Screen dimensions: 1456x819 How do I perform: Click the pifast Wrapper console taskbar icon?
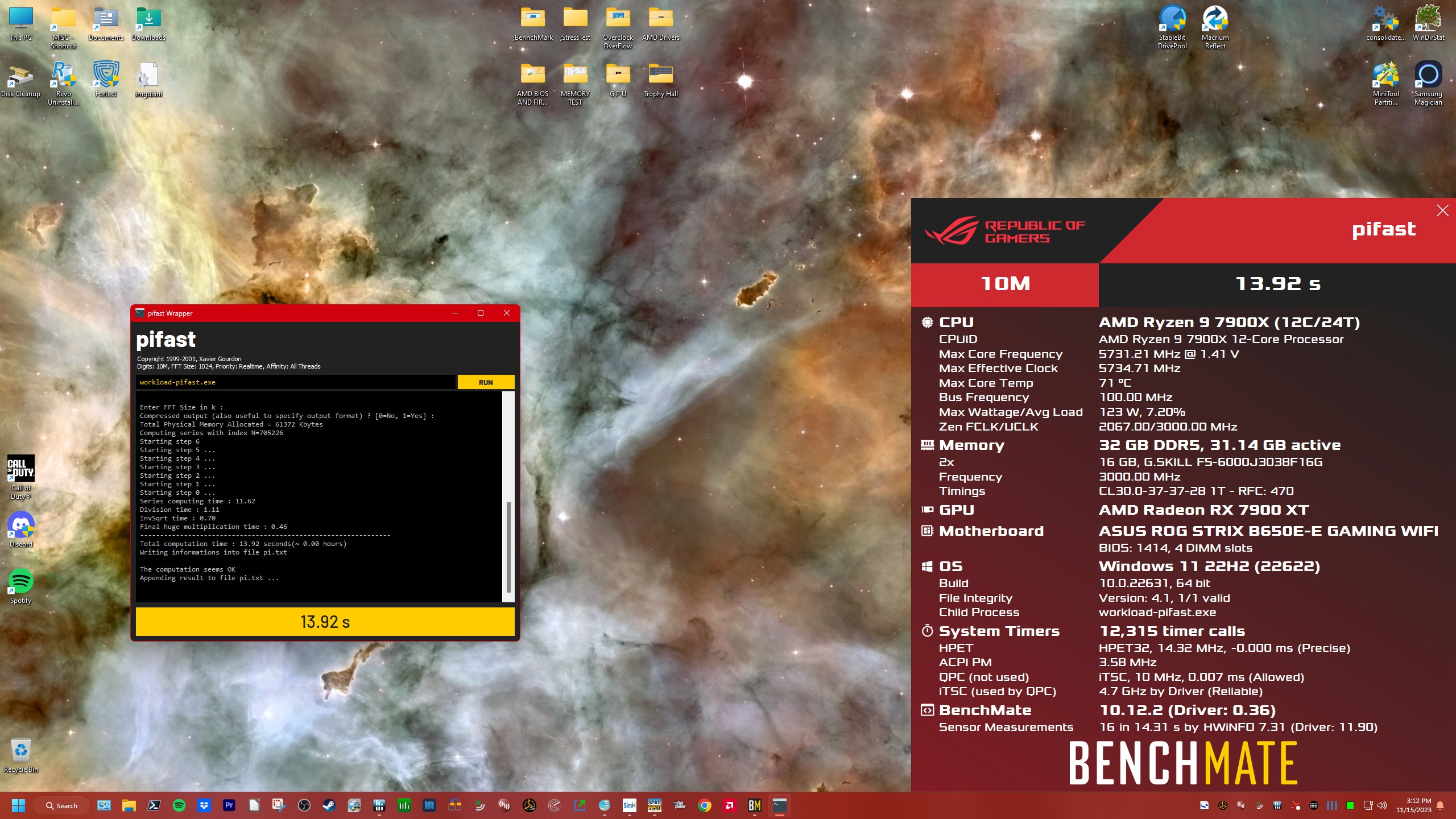(x=780, y=805)
